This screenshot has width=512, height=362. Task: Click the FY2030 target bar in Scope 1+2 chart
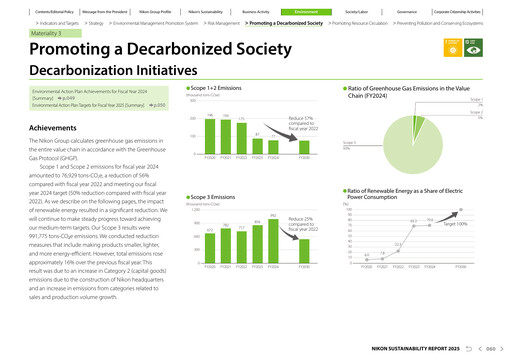[304, 147]
